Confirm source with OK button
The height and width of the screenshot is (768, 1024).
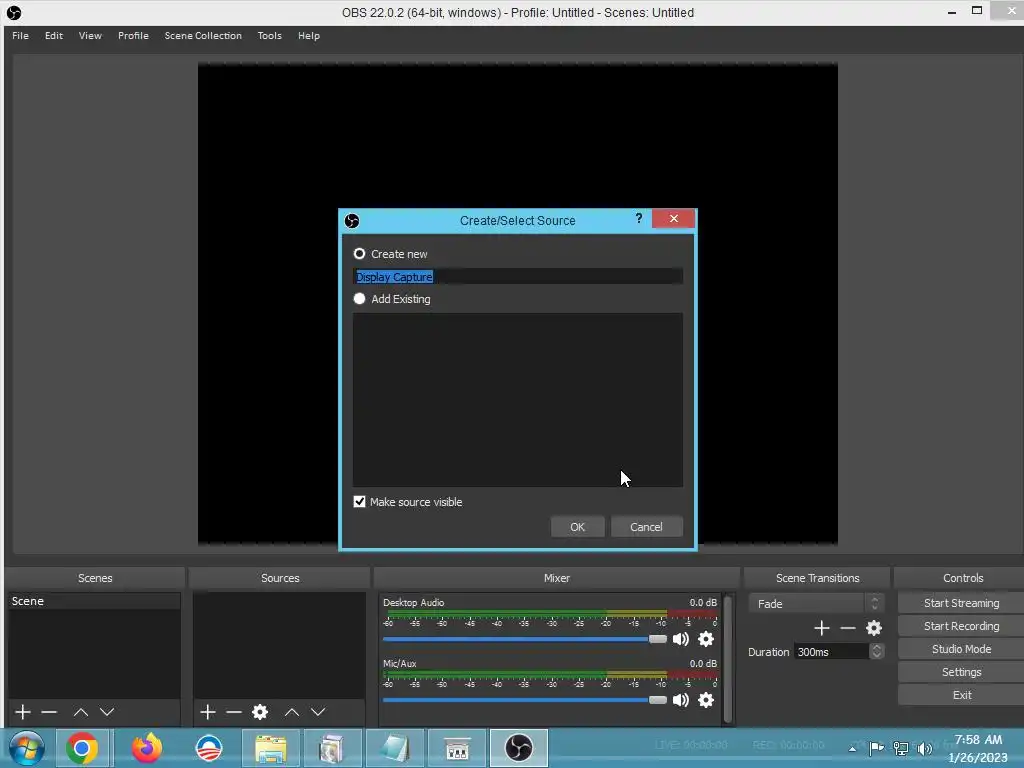577,527
